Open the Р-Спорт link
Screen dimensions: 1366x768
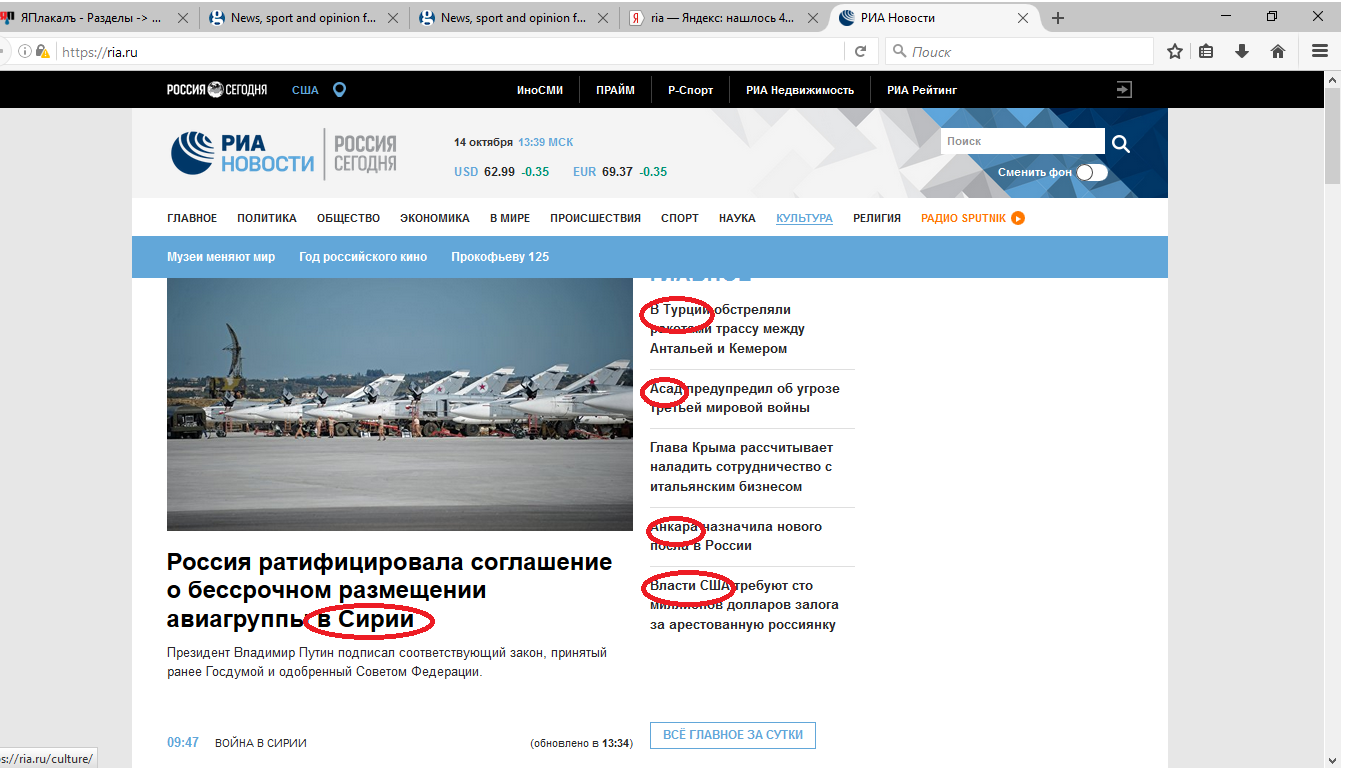pyautogui.click(x=691, y=90)
